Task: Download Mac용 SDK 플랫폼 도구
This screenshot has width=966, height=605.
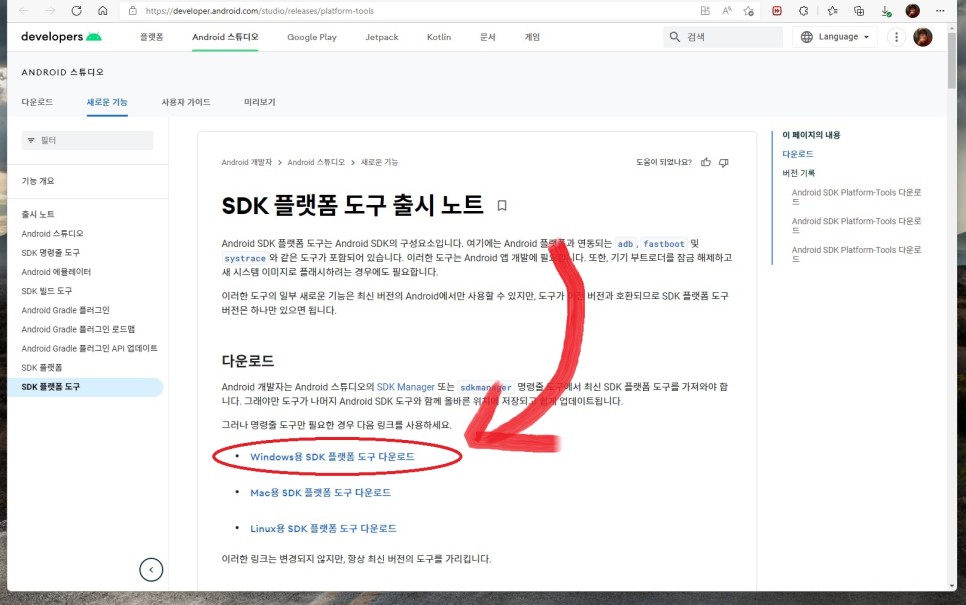Action: pos(320,492)
